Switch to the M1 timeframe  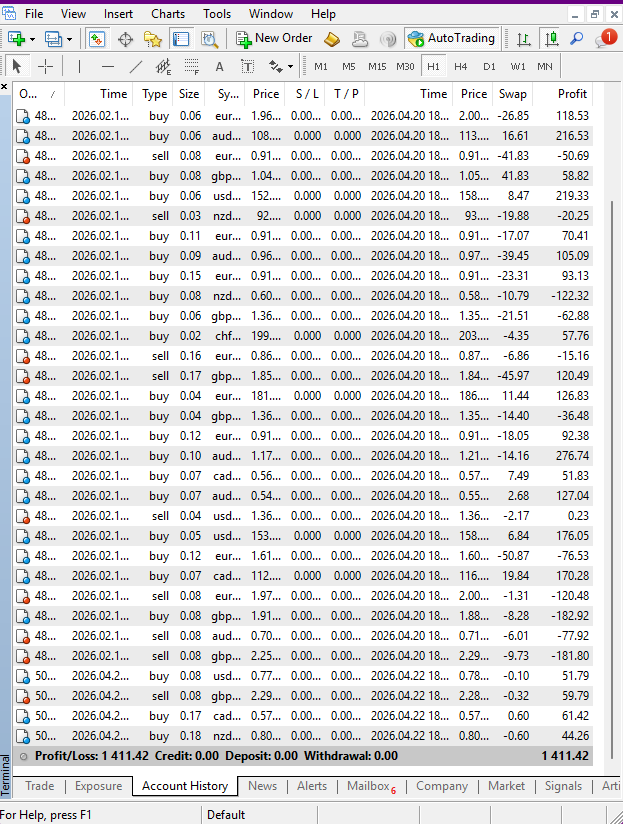click(320, 66)
